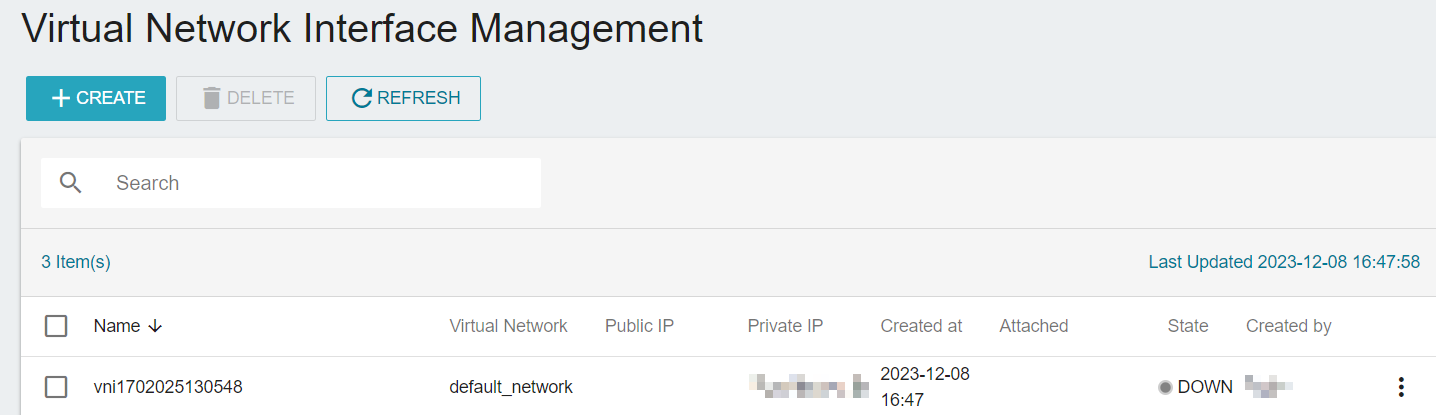Click into the Search input field
The image size is (1436, 415).
(x=291, y=183)
